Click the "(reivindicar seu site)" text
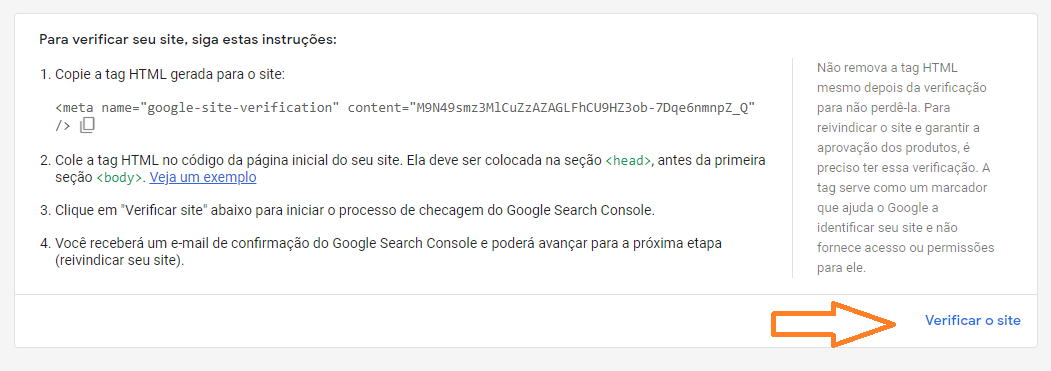This screenshot has width=1051, height=371. [x=120, y=260]
